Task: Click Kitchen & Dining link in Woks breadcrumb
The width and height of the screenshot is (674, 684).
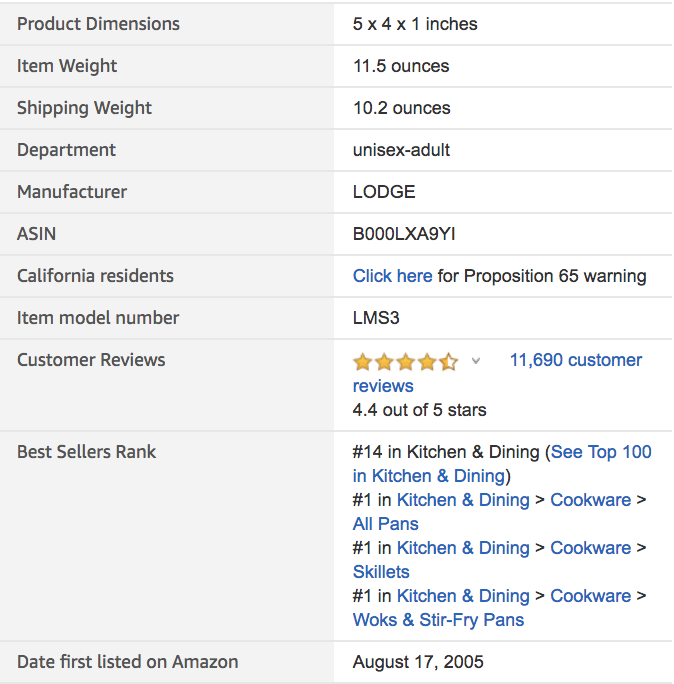Action: tap(463, 596)
